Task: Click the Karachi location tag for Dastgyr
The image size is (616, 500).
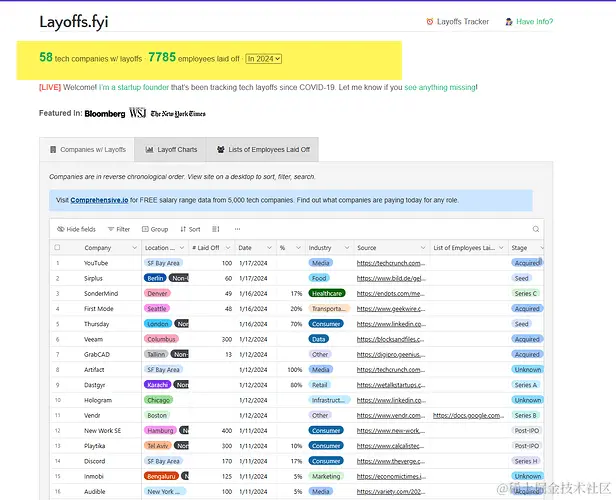Action: [158, 385]
